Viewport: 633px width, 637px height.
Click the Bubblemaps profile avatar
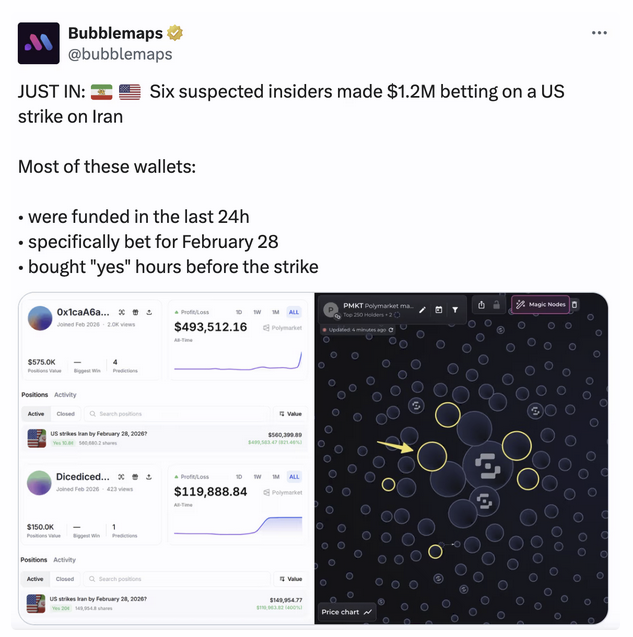39,43
